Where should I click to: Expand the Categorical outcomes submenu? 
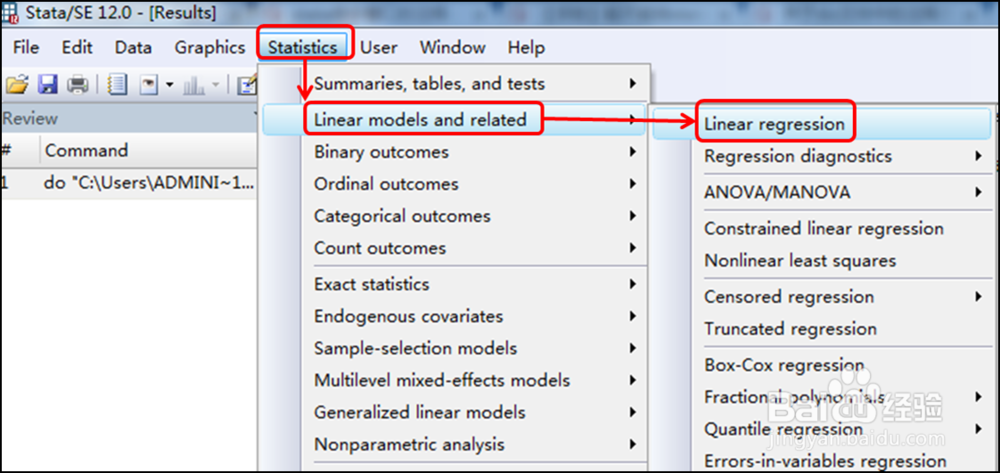click(x=455, y=216)
